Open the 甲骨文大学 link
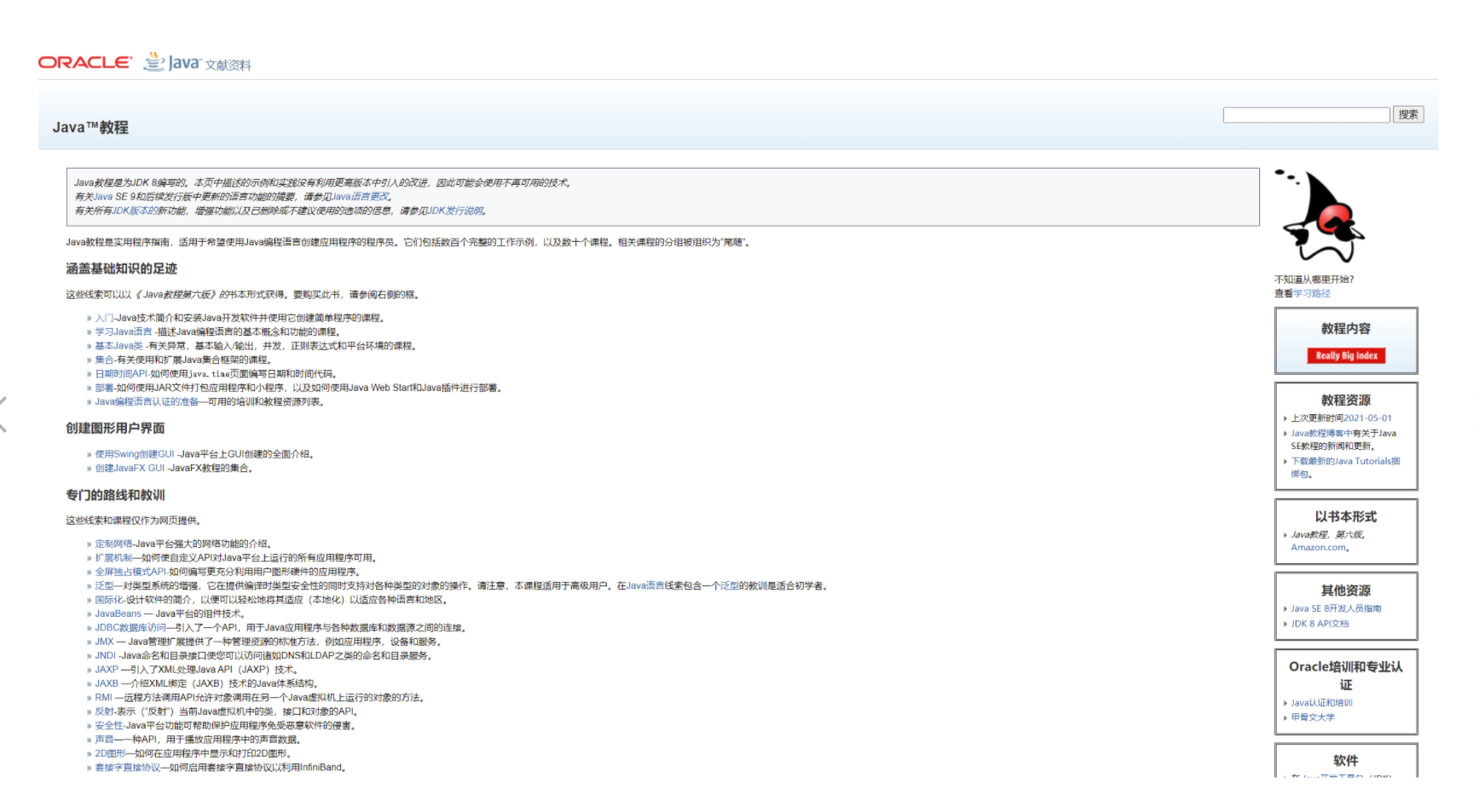1473x812 pixels. pyautogui.click(x=1313, y=717)
